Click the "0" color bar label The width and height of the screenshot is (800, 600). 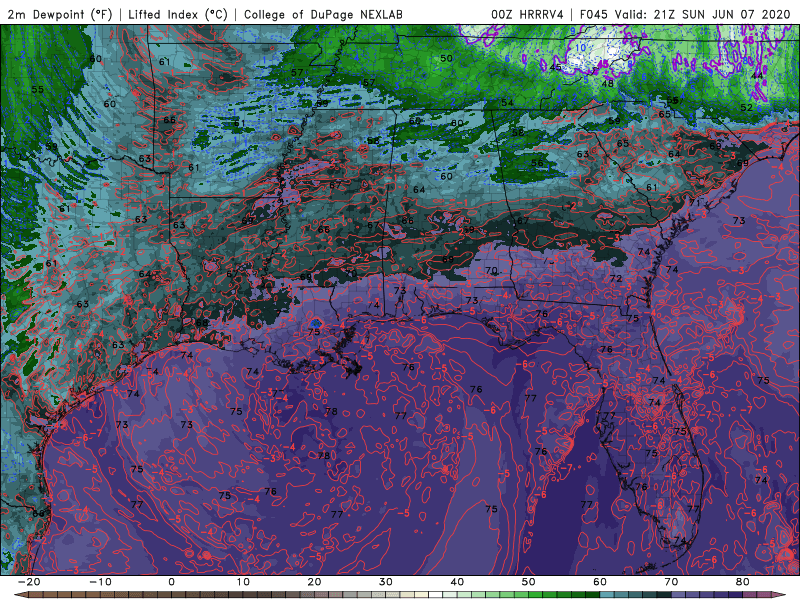171,582
